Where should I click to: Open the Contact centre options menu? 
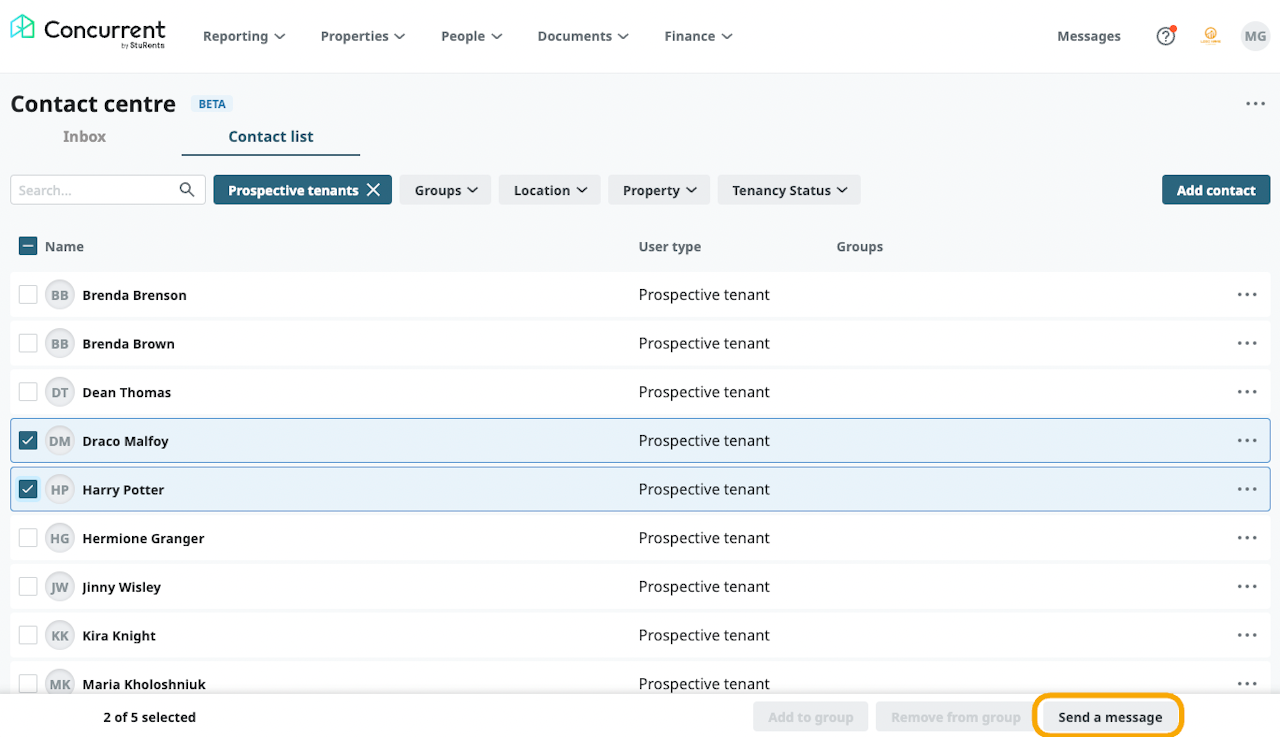[1255, 104]
